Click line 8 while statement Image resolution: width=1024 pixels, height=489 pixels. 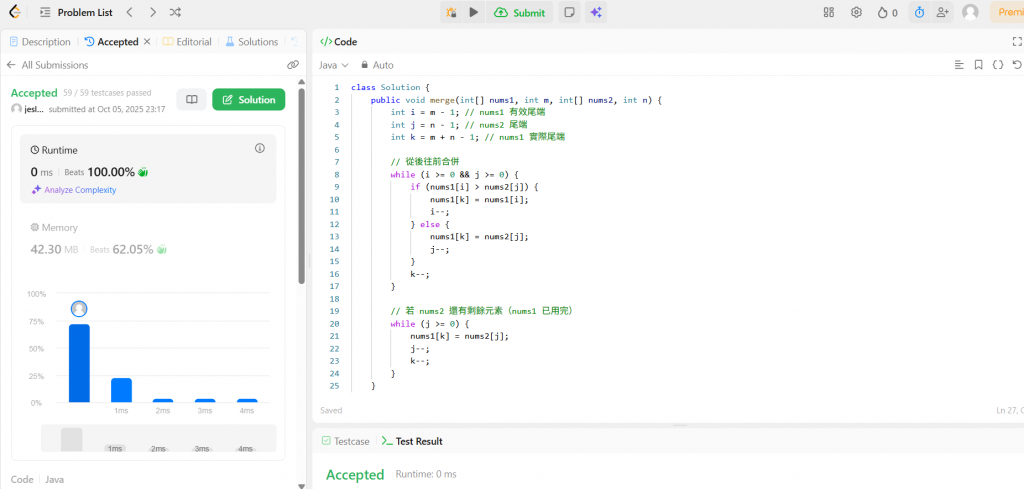pos(454,174)
